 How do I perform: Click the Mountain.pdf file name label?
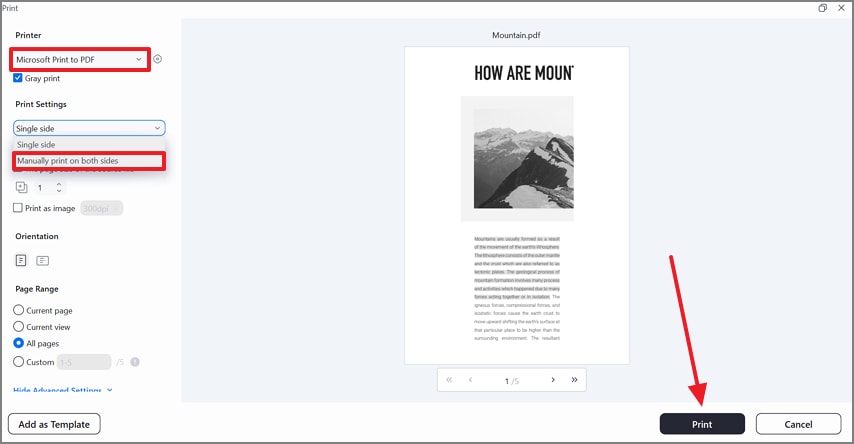click(516, 35)
